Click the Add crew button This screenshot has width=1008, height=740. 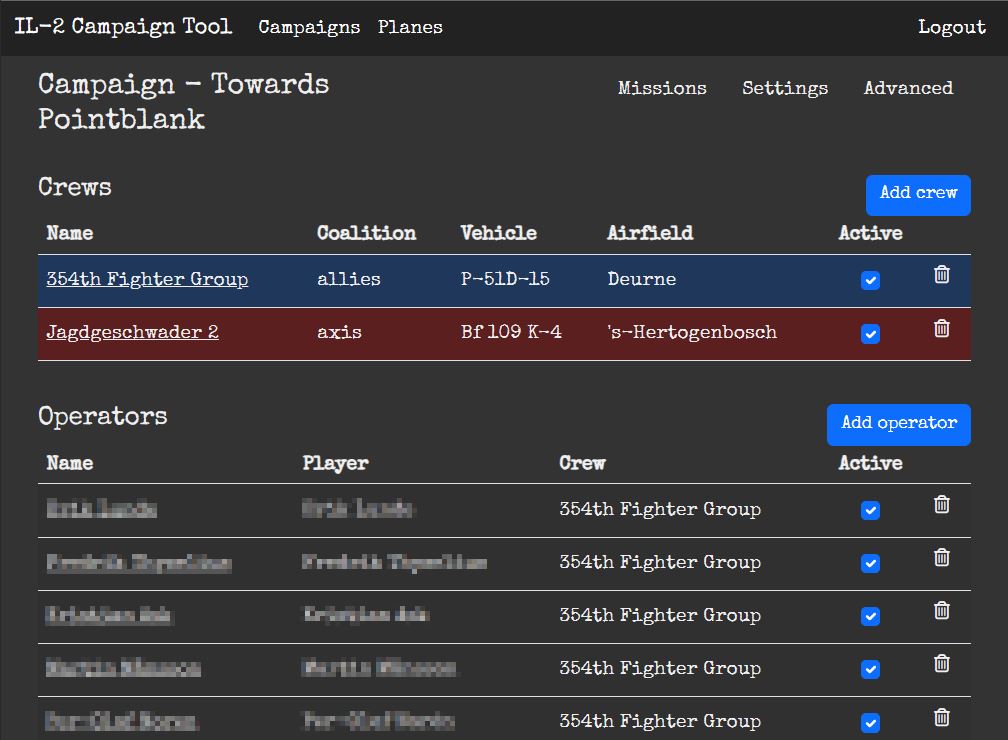click(918, 194)
